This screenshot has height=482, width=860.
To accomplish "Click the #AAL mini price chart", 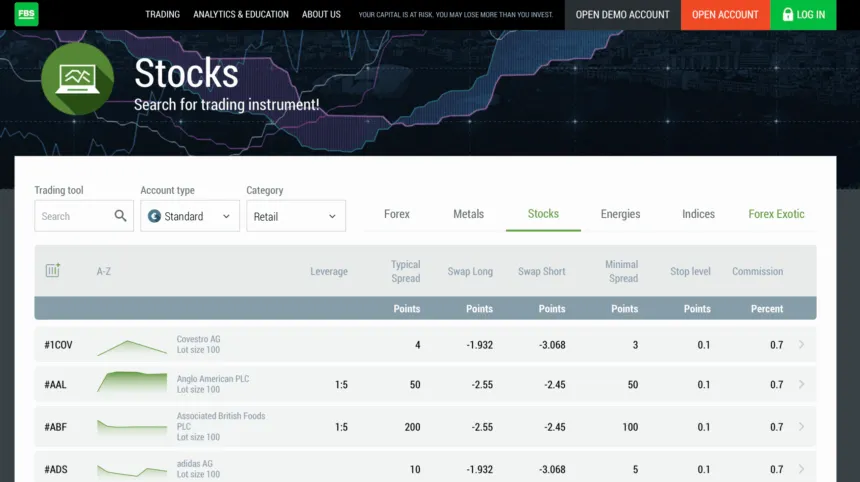I will 132,384.
